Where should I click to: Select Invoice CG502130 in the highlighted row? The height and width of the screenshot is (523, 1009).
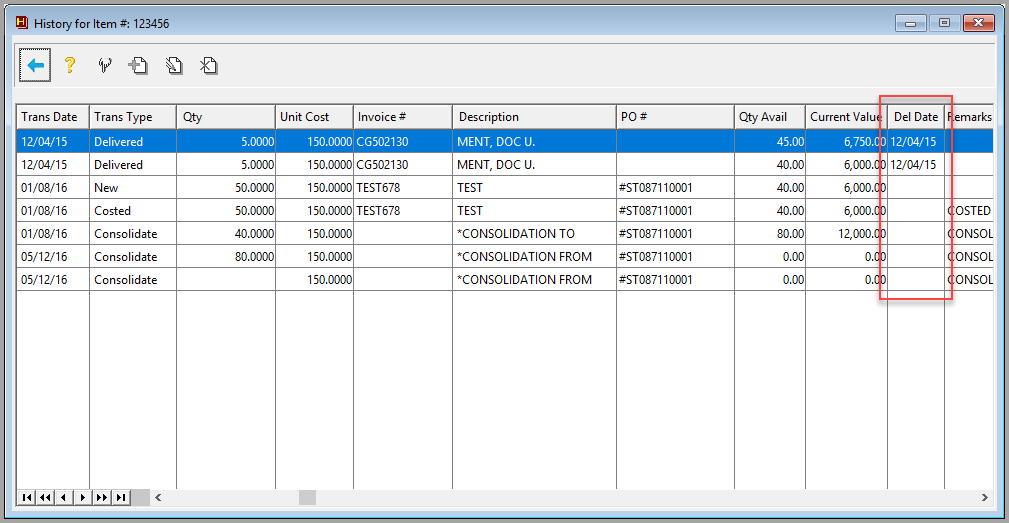point(403,142)
